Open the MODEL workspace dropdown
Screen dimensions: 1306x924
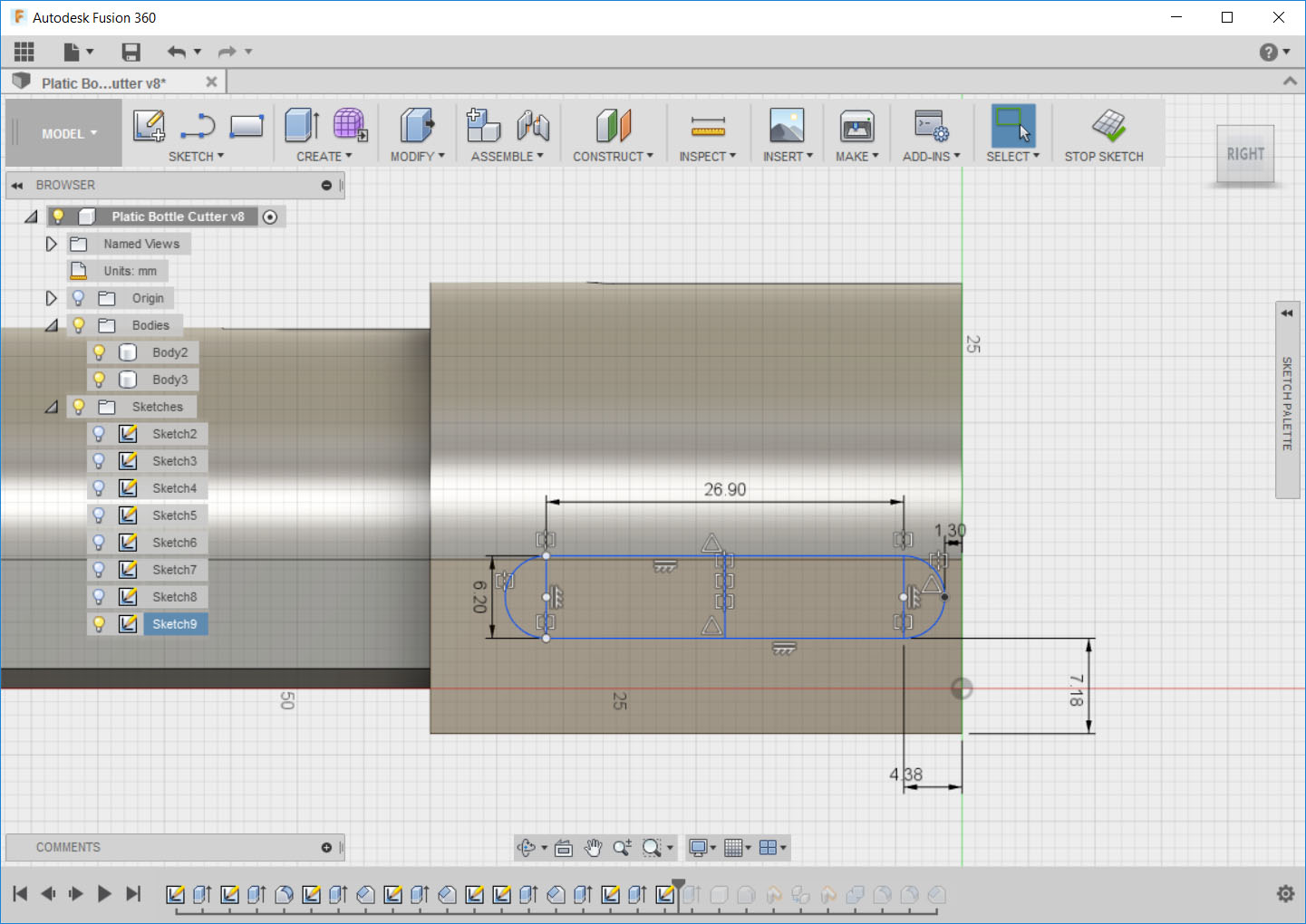pos(63,132)
